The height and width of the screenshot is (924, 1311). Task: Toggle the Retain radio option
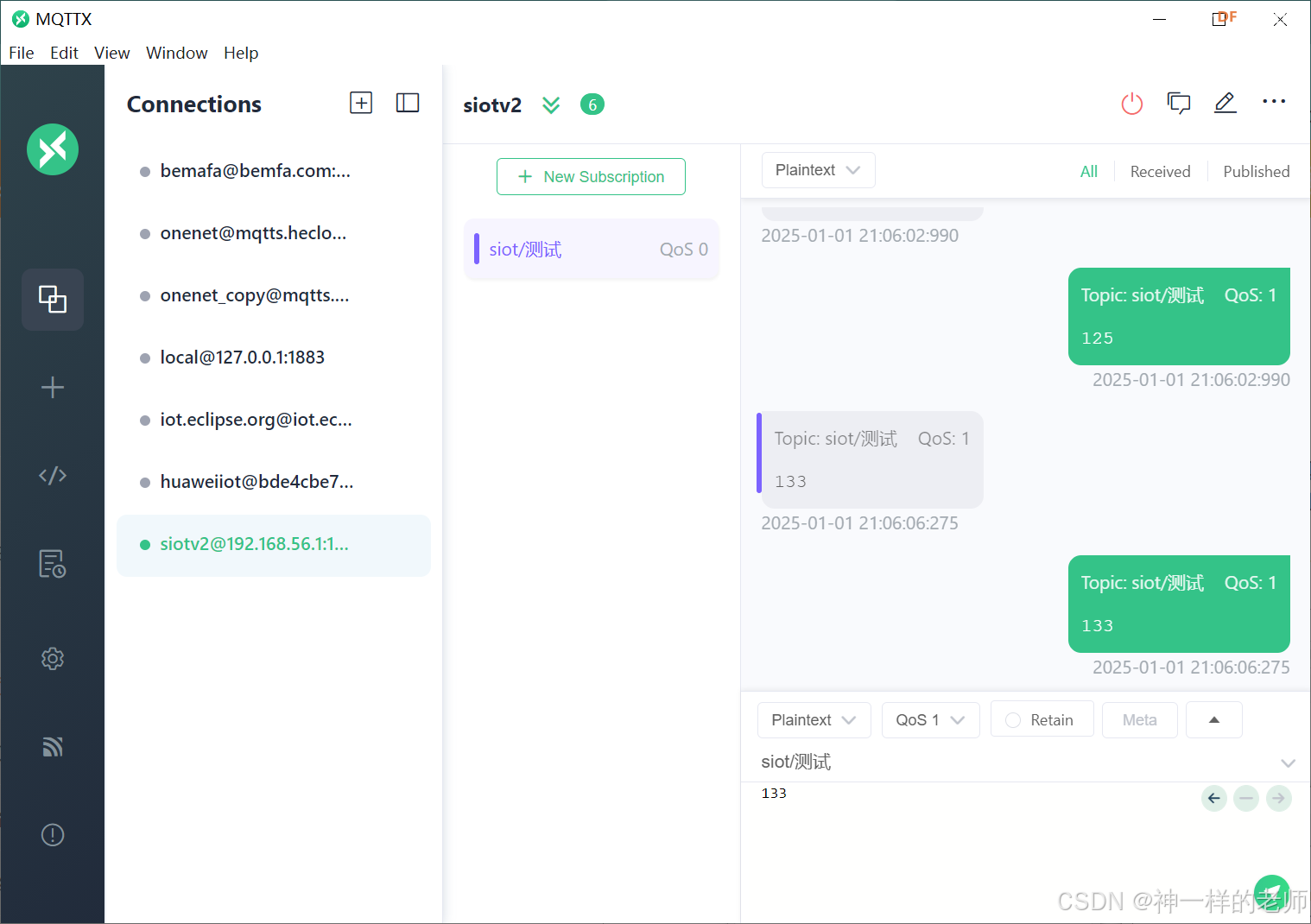click(1042, 719)
